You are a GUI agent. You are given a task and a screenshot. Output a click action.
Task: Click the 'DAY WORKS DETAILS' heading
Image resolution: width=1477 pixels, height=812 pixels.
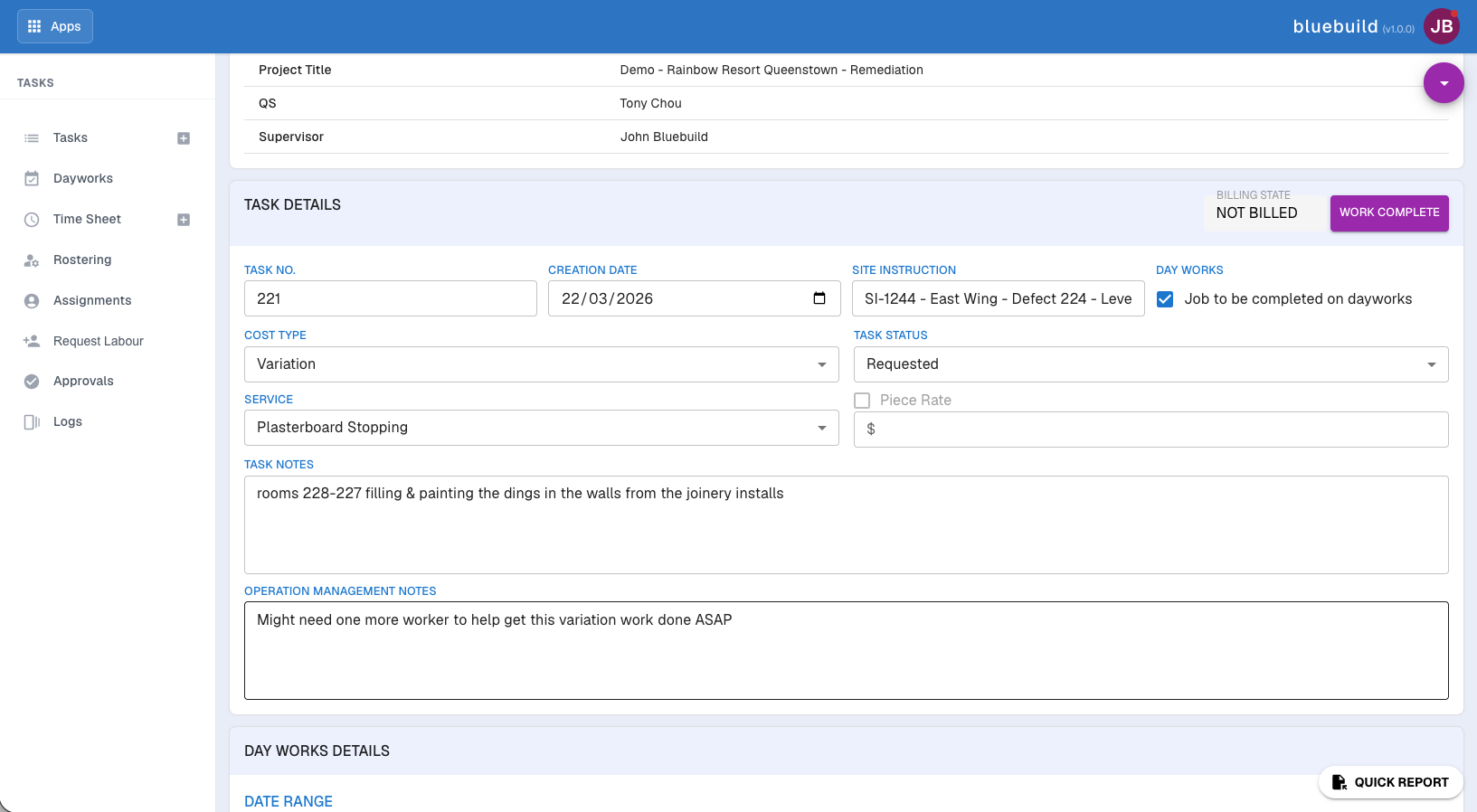317,751
